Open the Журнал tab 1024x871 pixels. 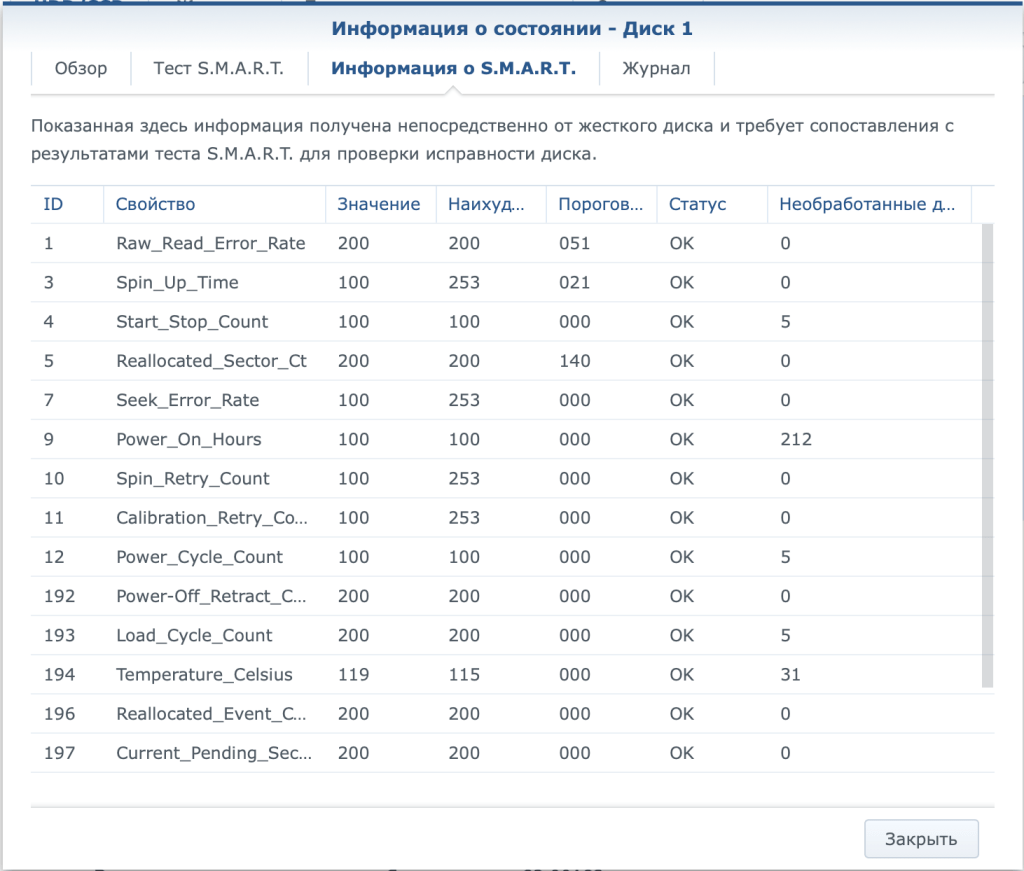click(656, 69)
